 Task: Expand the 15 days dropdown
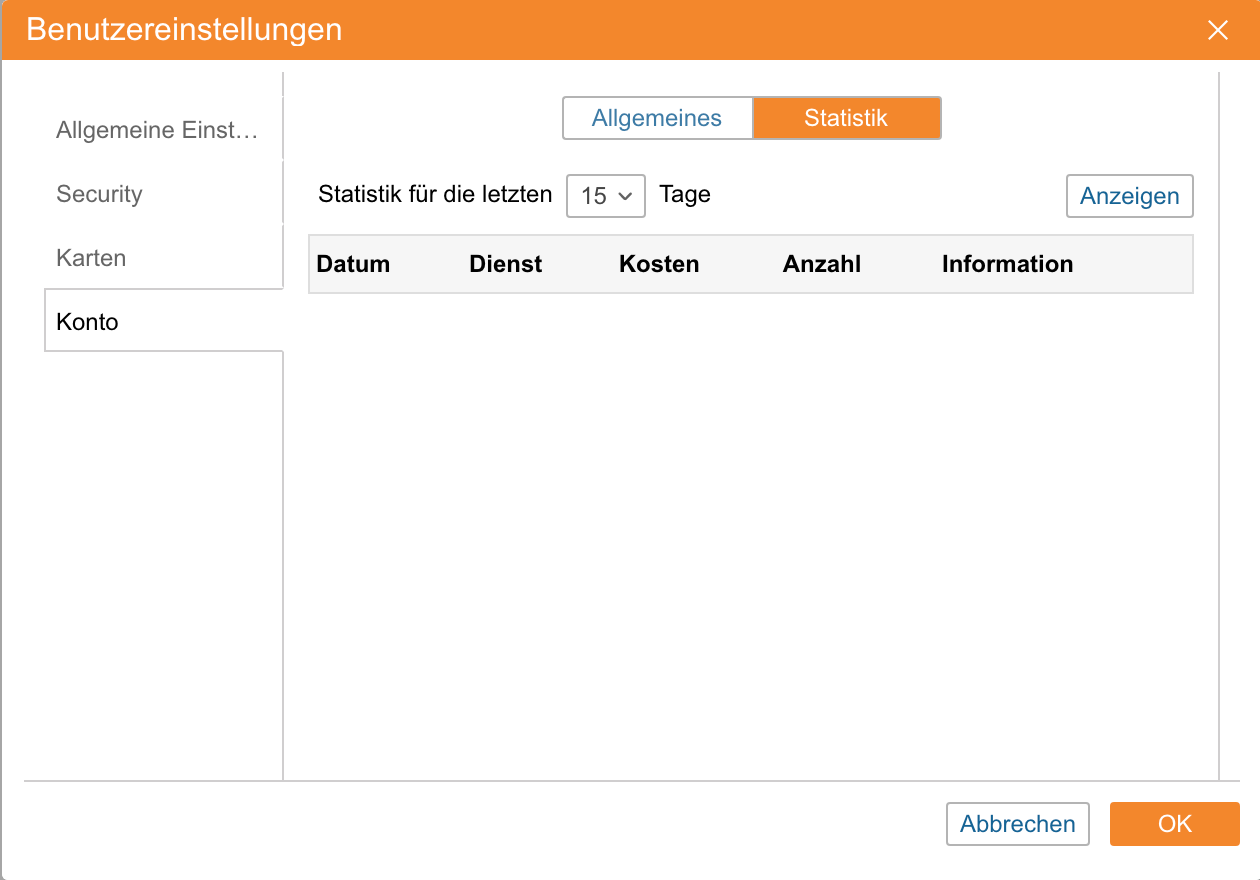click(x=606, y=196)
